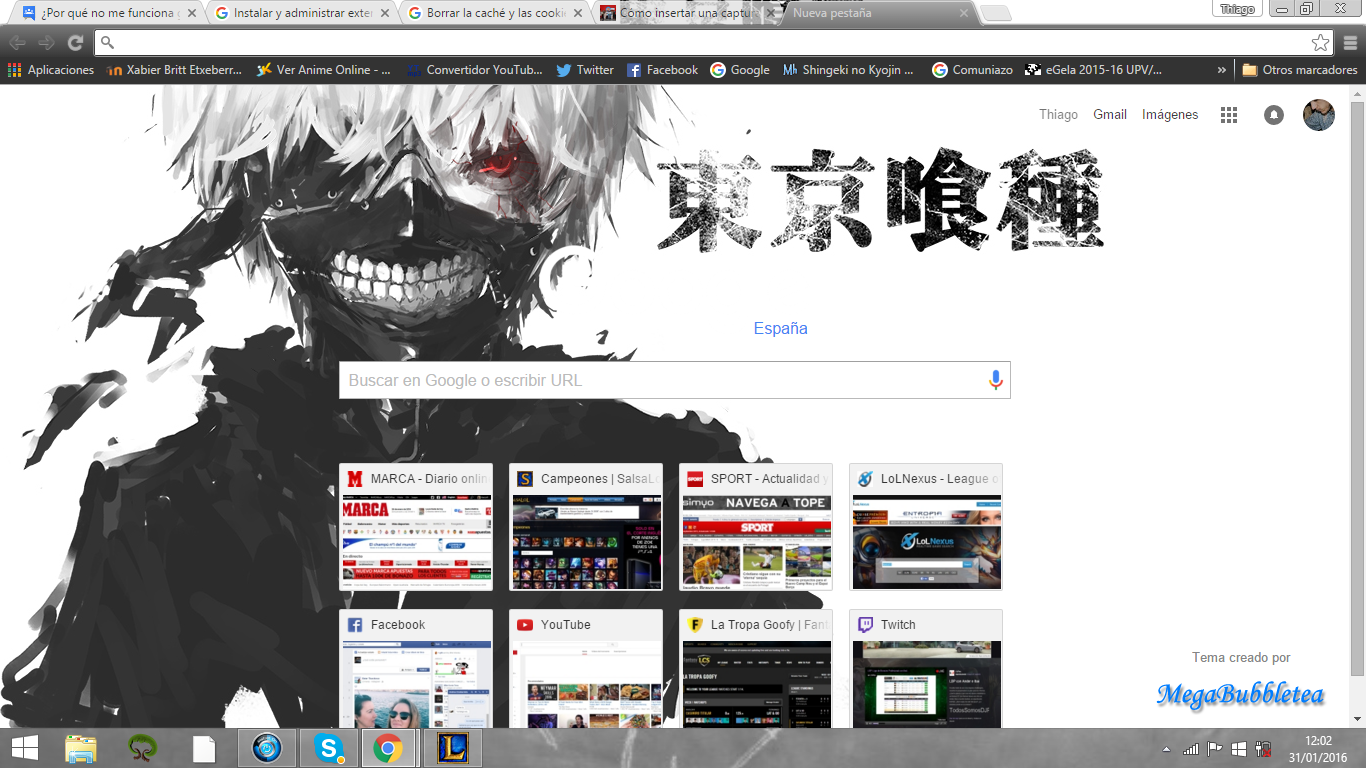Open the LoLNexus League tile
The image size is (1366, 768).
pos(926,527)
